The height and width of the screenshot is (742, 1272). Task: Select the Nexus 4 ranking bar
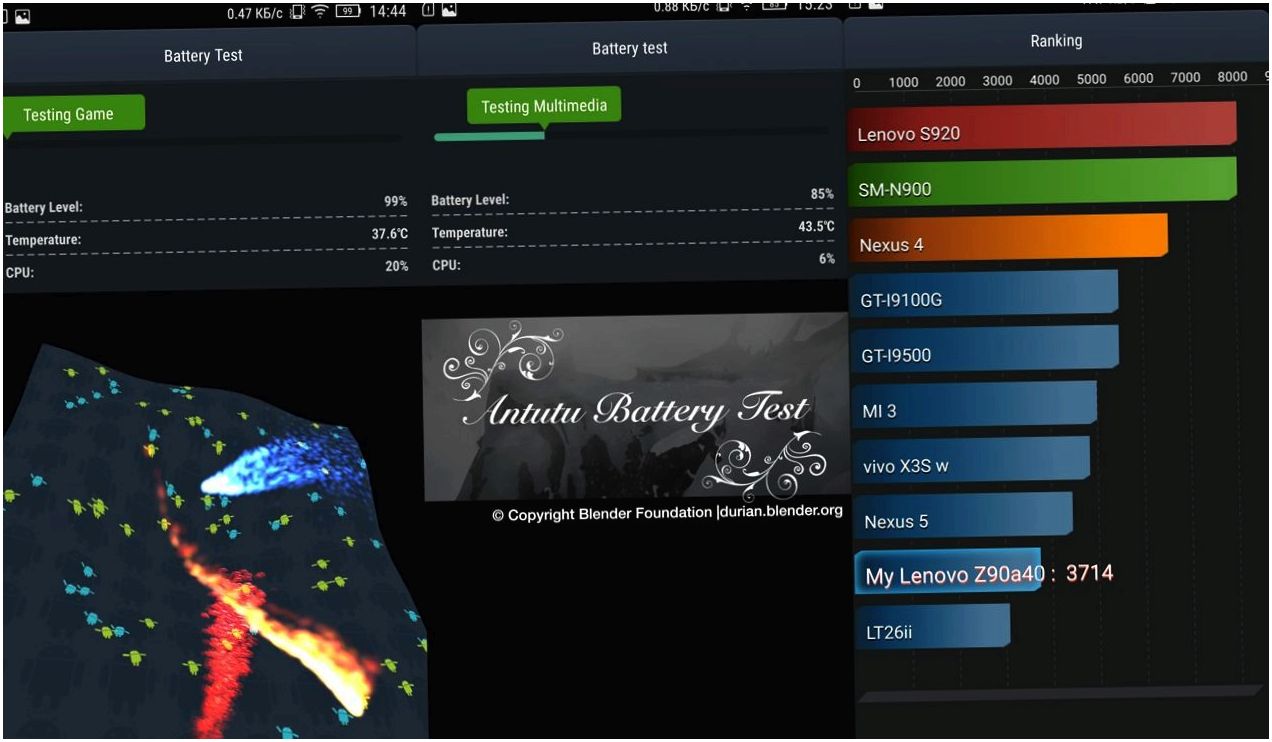[x=1008, y=240]
